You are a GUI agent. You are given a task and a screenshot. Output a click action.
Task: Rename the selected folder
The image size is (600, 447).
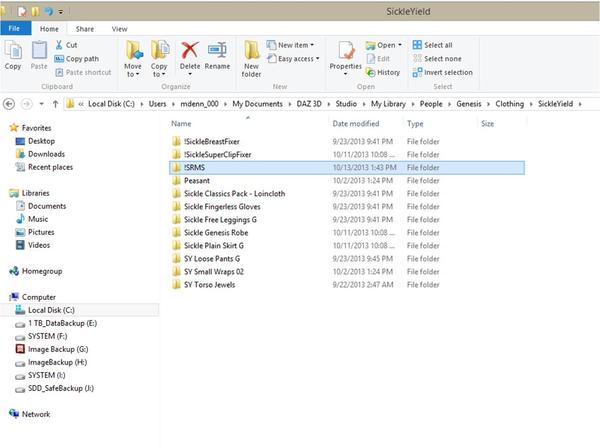click(217, 55)
